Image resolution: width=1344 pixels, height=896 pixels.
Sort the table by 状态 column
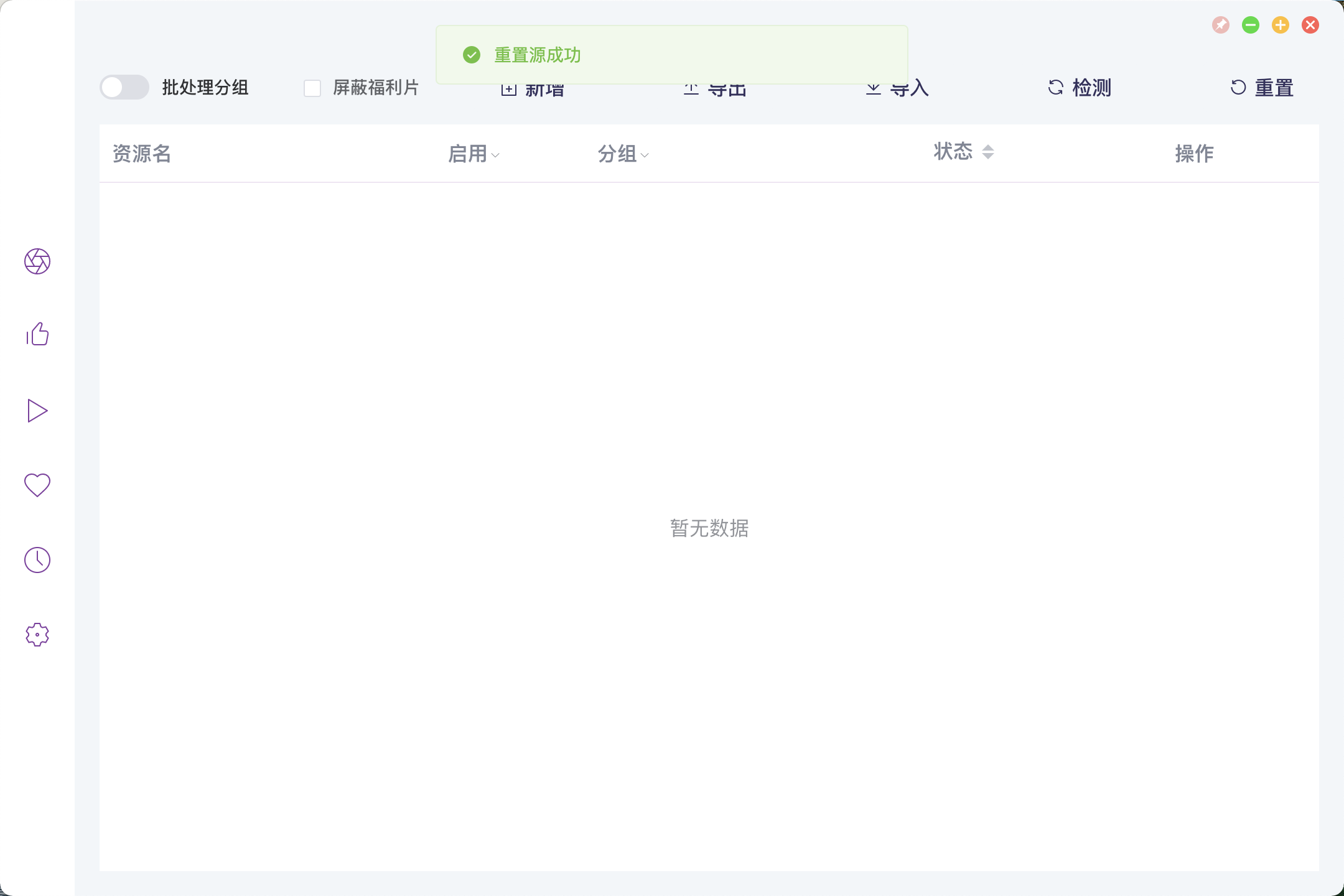987,151
